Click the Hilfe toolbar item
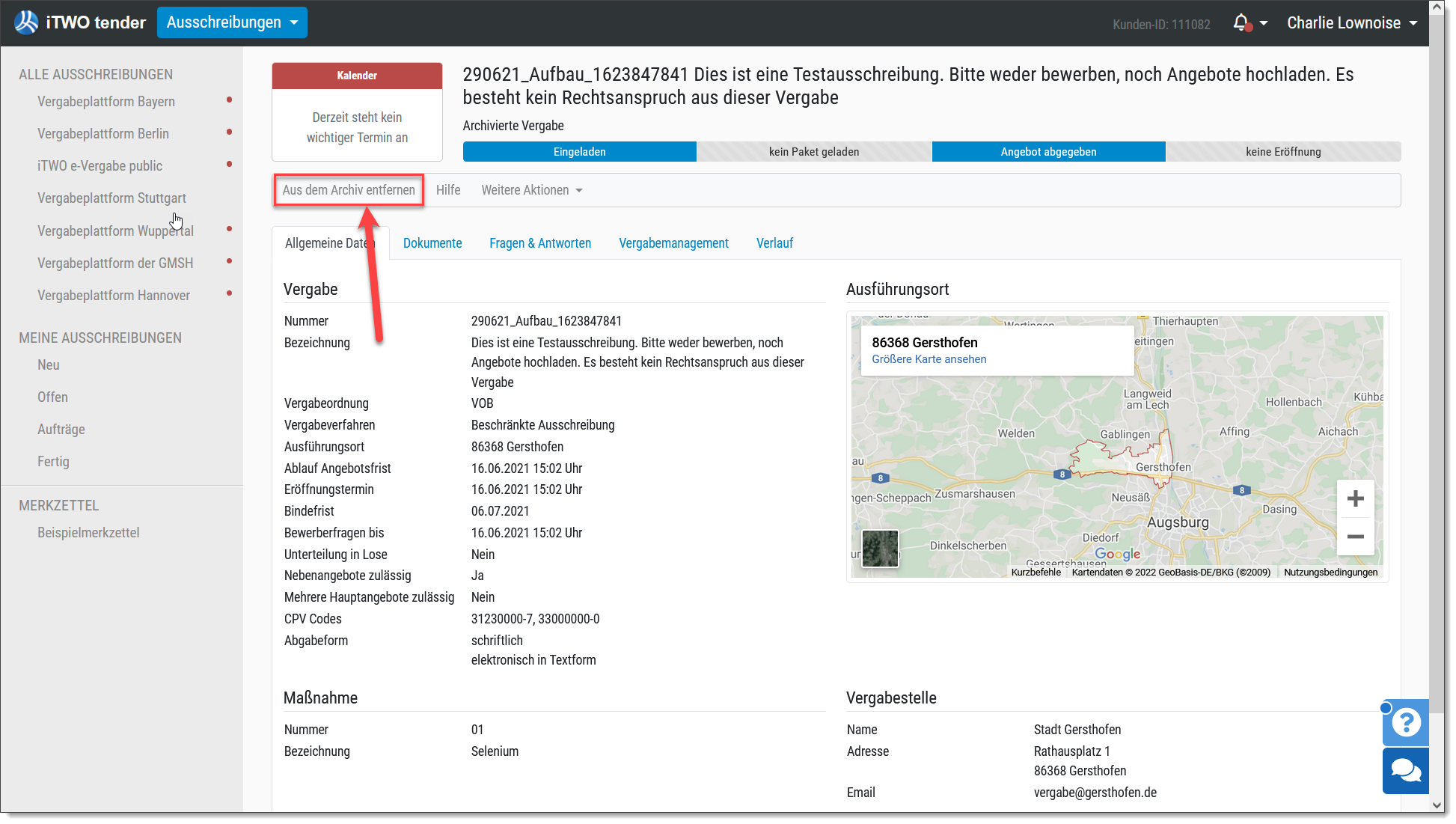The width and height of the screenshot is (1456, 824). [x=448, y=190]
